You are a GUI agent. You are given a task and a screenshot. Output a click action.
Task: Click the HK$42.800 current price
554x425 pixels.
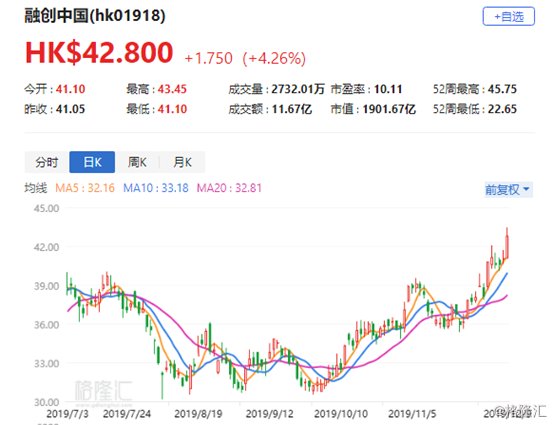click(x=99, y=53)
